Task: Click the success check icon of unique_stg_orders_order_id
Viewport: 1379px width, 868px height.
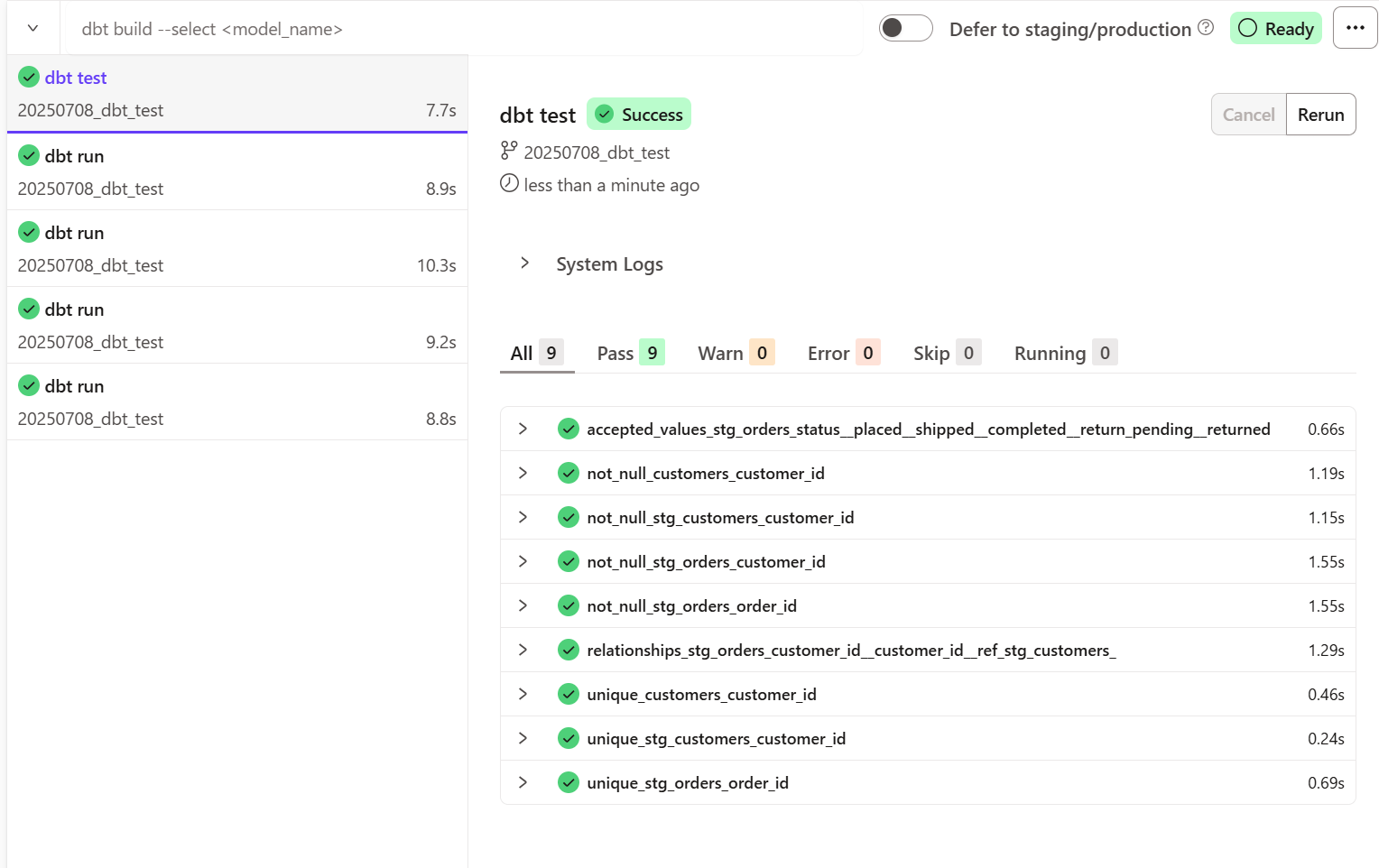Action: (x=569, y=782)
